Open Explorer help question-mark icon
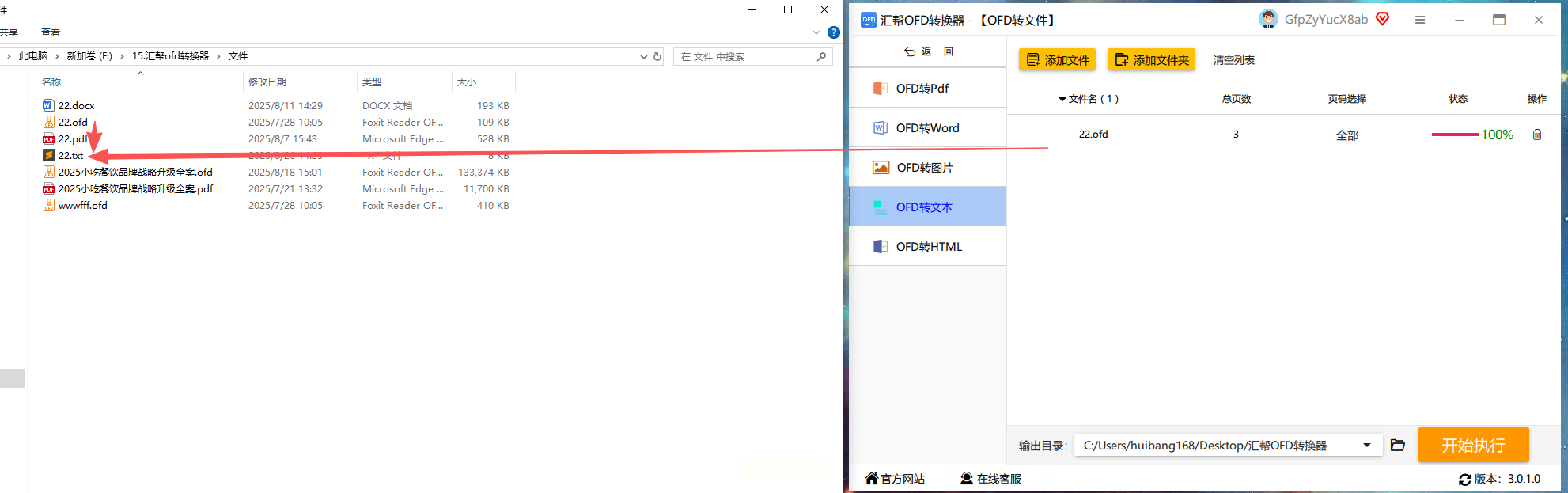This screenshot has width=1568, height=493. pos(834,32)
